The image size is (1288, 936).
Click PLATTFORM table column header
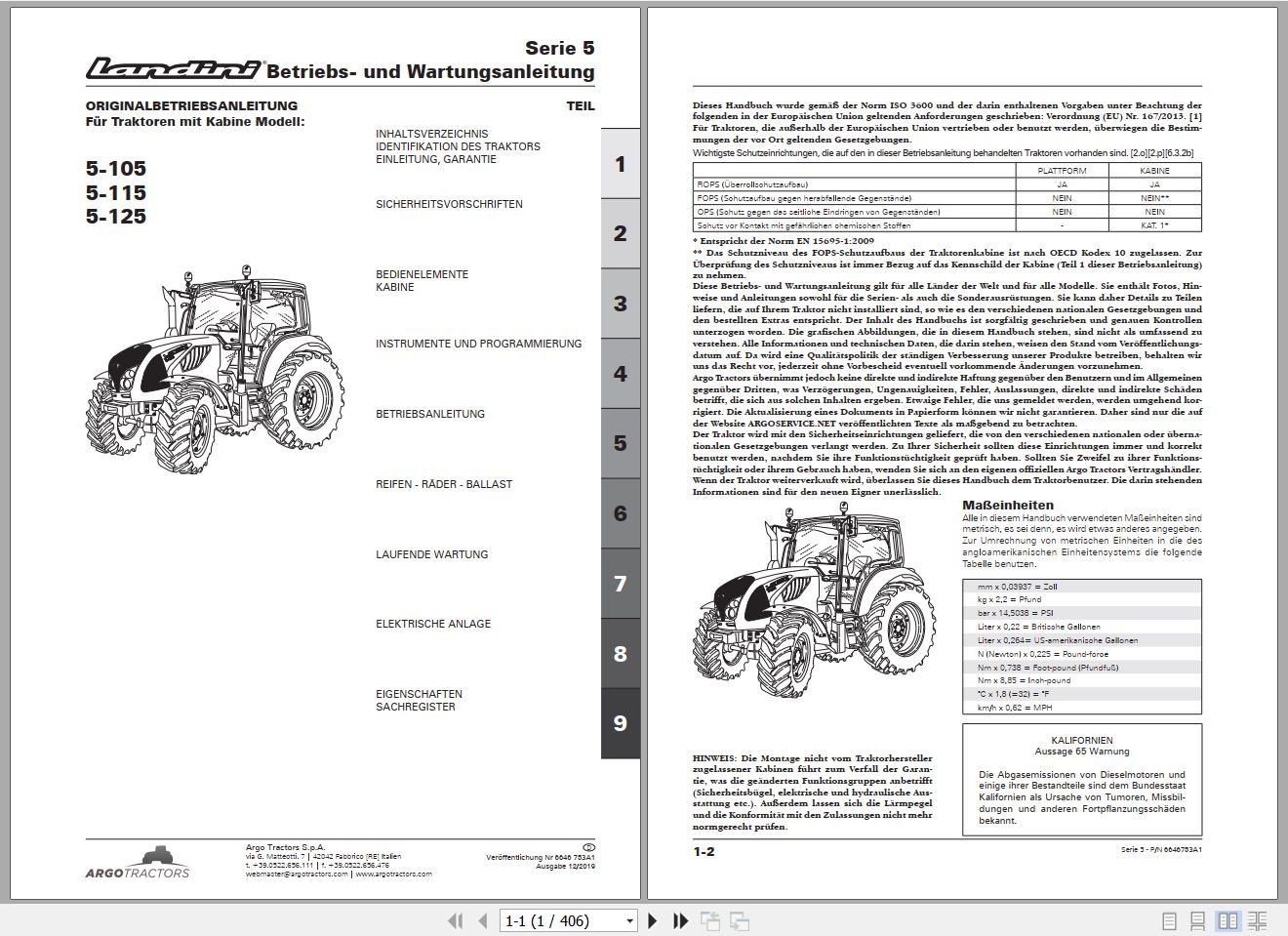(x=1062, y=171)
